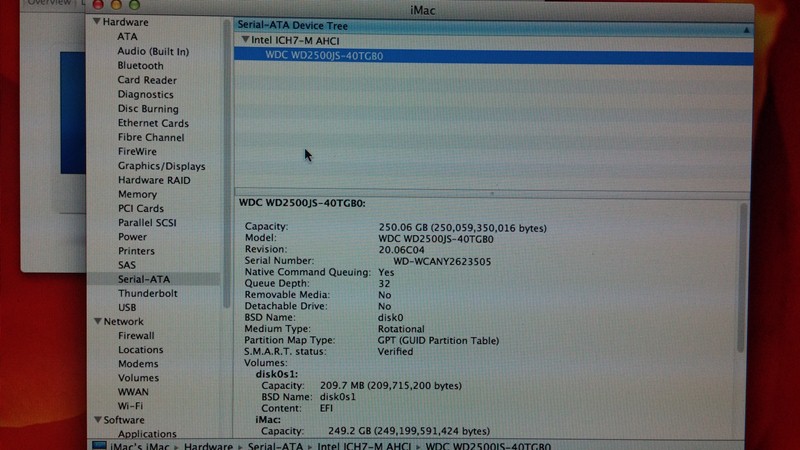Select Ethernet Cards entry
The width and height of the screenshot is (800, 450).
(x=153, y=123)
